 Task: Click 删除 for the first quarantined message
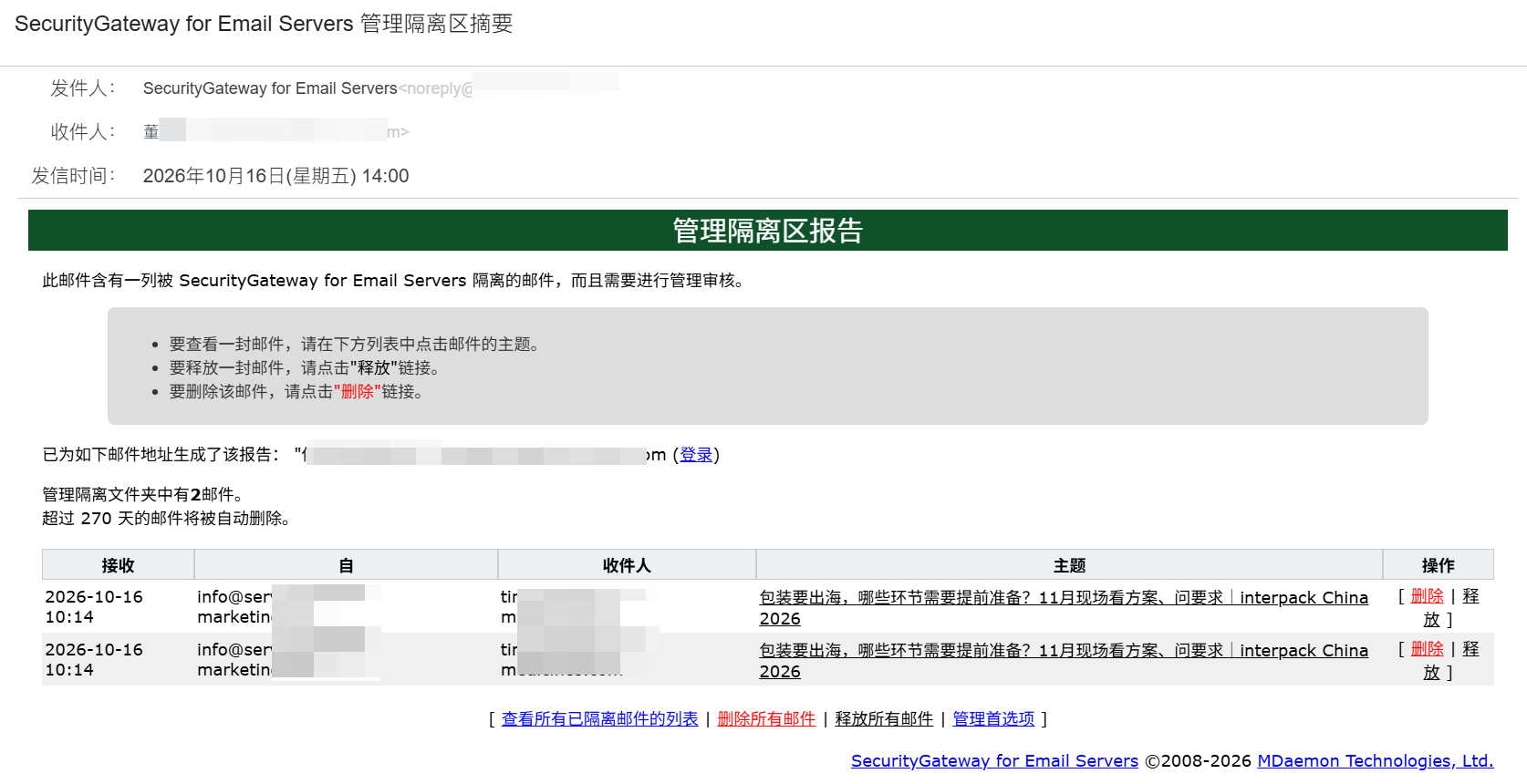[1427, 596]
